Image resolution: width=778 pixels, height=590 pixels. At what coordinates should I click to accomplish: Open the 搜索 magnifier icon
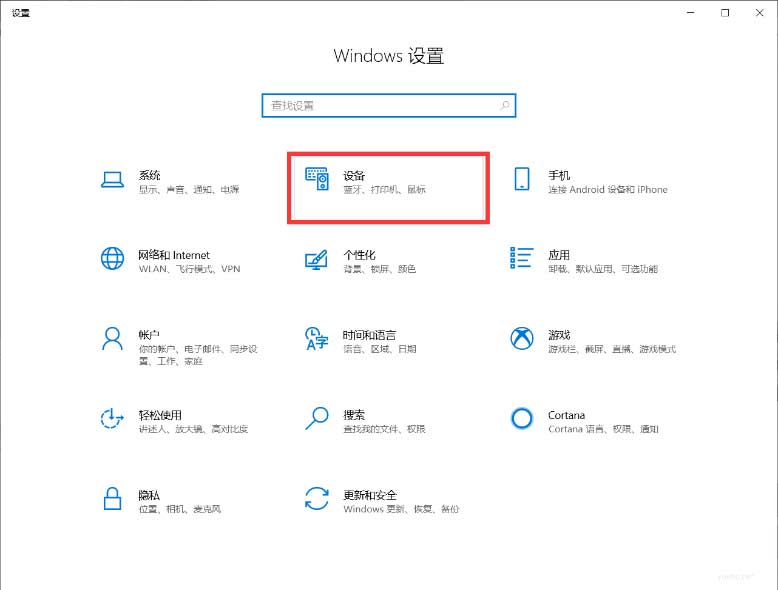pyautogui.click(x=317, y=418)
